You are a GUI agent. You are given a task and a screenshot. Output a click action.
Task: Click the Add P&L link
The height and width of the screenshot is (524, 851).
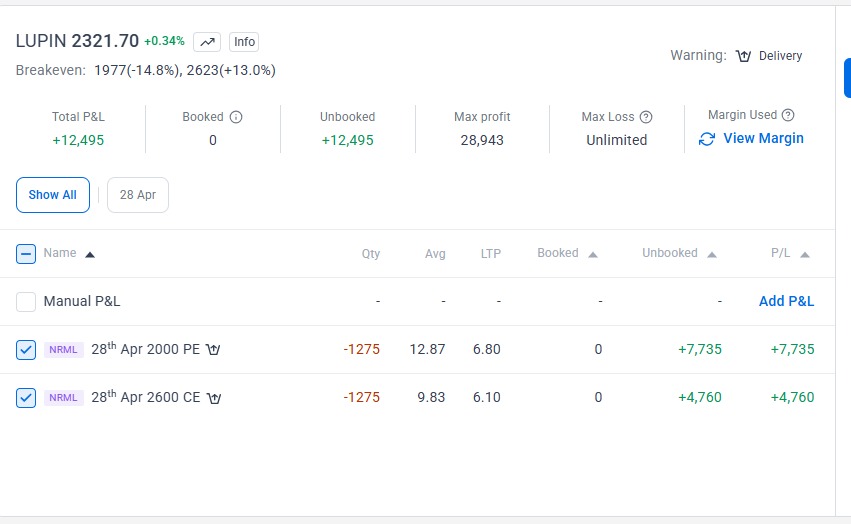[x=786, y=301]
